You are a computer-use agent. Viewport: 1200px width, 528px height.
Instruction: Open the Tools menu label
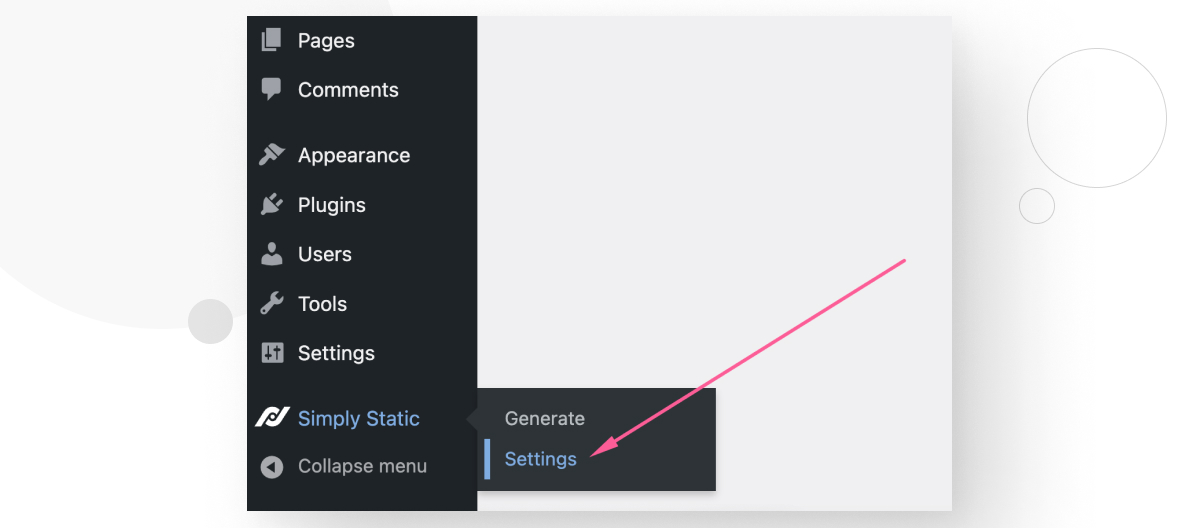tap(322, 303)
